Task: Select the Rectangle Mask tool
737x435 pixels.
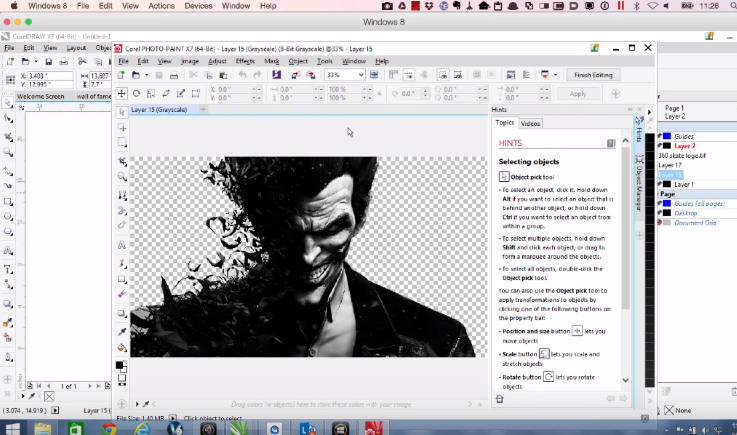Action: pyautogui.click(x=122, y=142)
